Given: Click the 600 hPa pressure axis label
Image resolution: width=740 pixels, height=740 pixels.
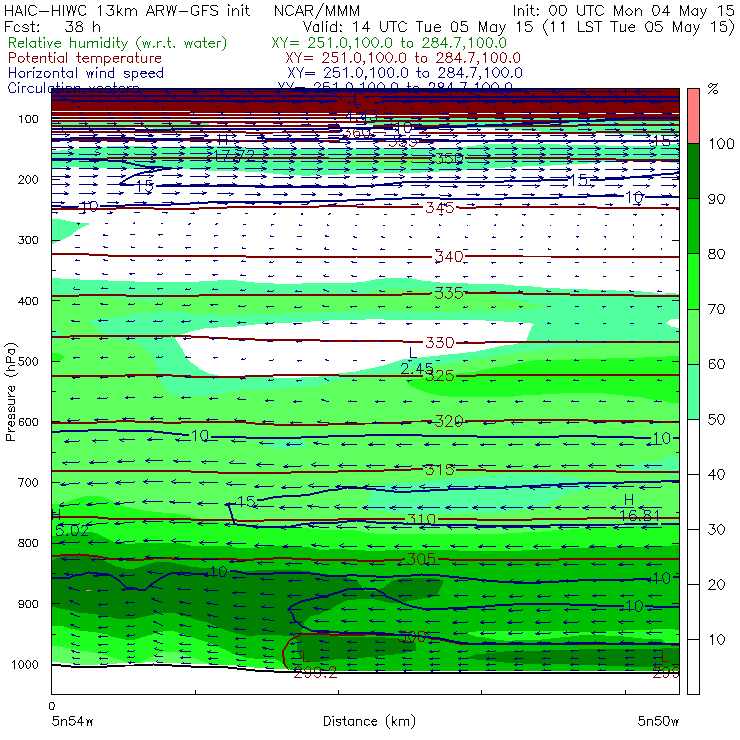Looking at the screenshot, I should tap(28, 421).
